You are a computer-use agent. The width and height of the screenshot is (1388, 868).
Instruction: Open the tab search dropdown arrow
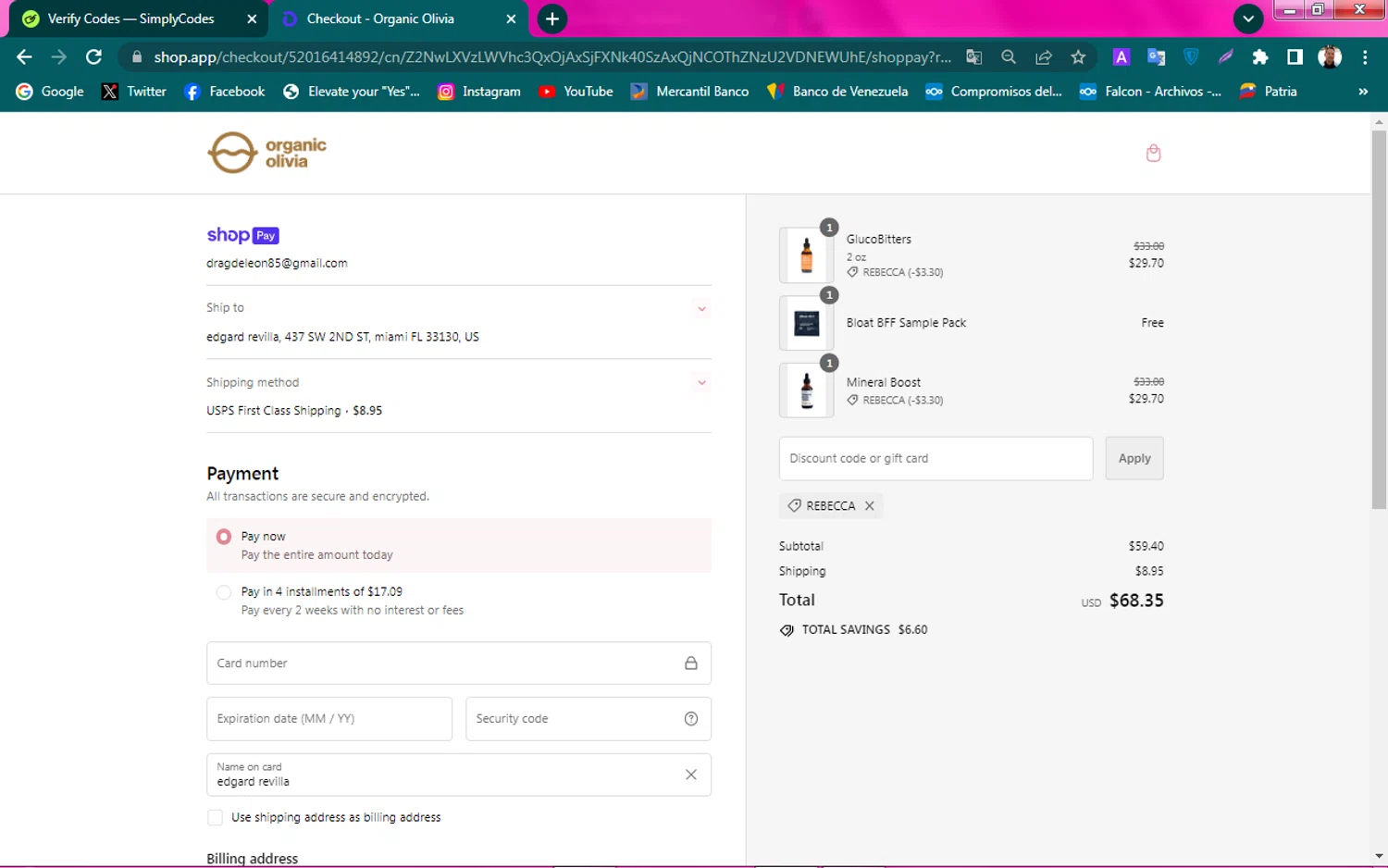1248,19
